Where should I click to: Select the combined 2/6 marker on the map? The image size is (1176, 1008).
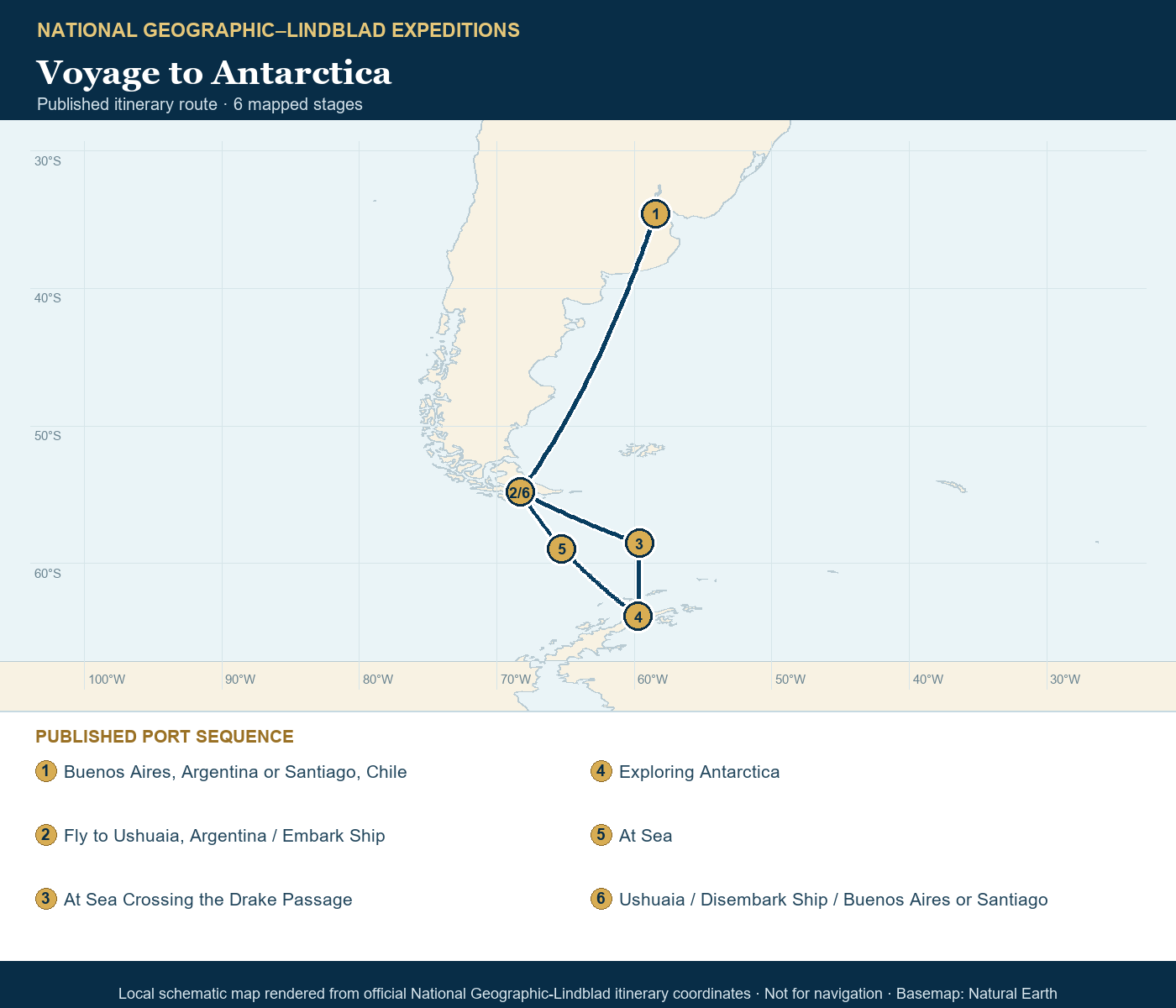[520, 492]
